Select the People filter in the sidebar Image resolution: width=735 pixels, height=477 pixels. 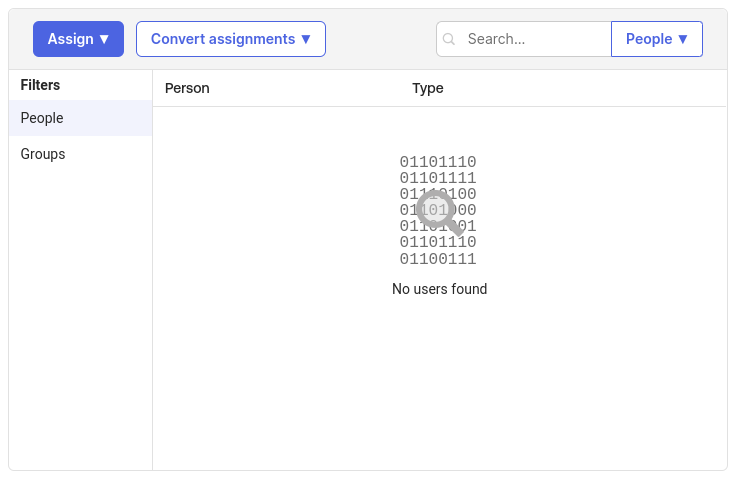[42, 118]
